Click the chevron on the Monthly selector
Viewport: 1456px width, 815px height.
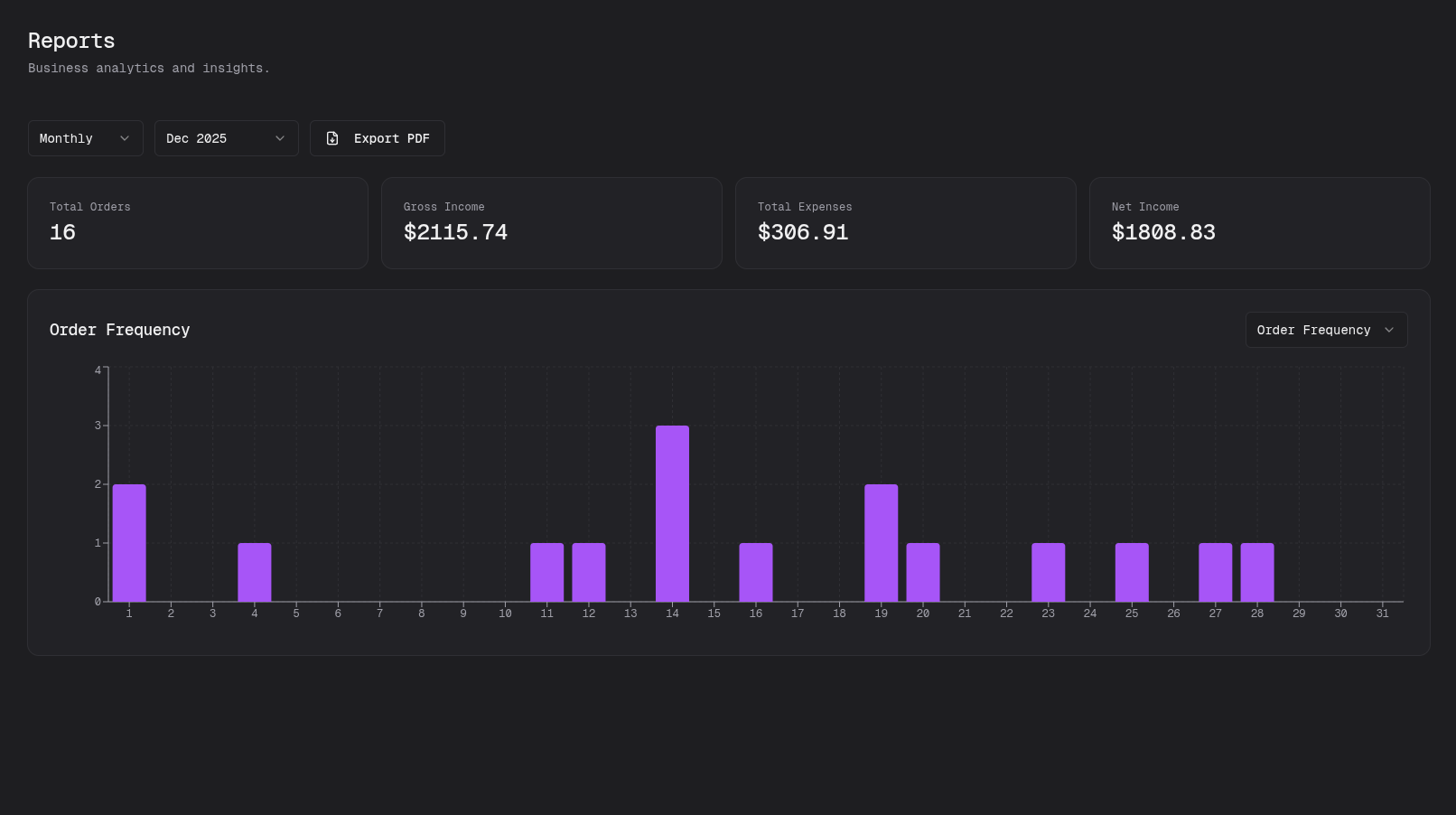pos(126,138)
